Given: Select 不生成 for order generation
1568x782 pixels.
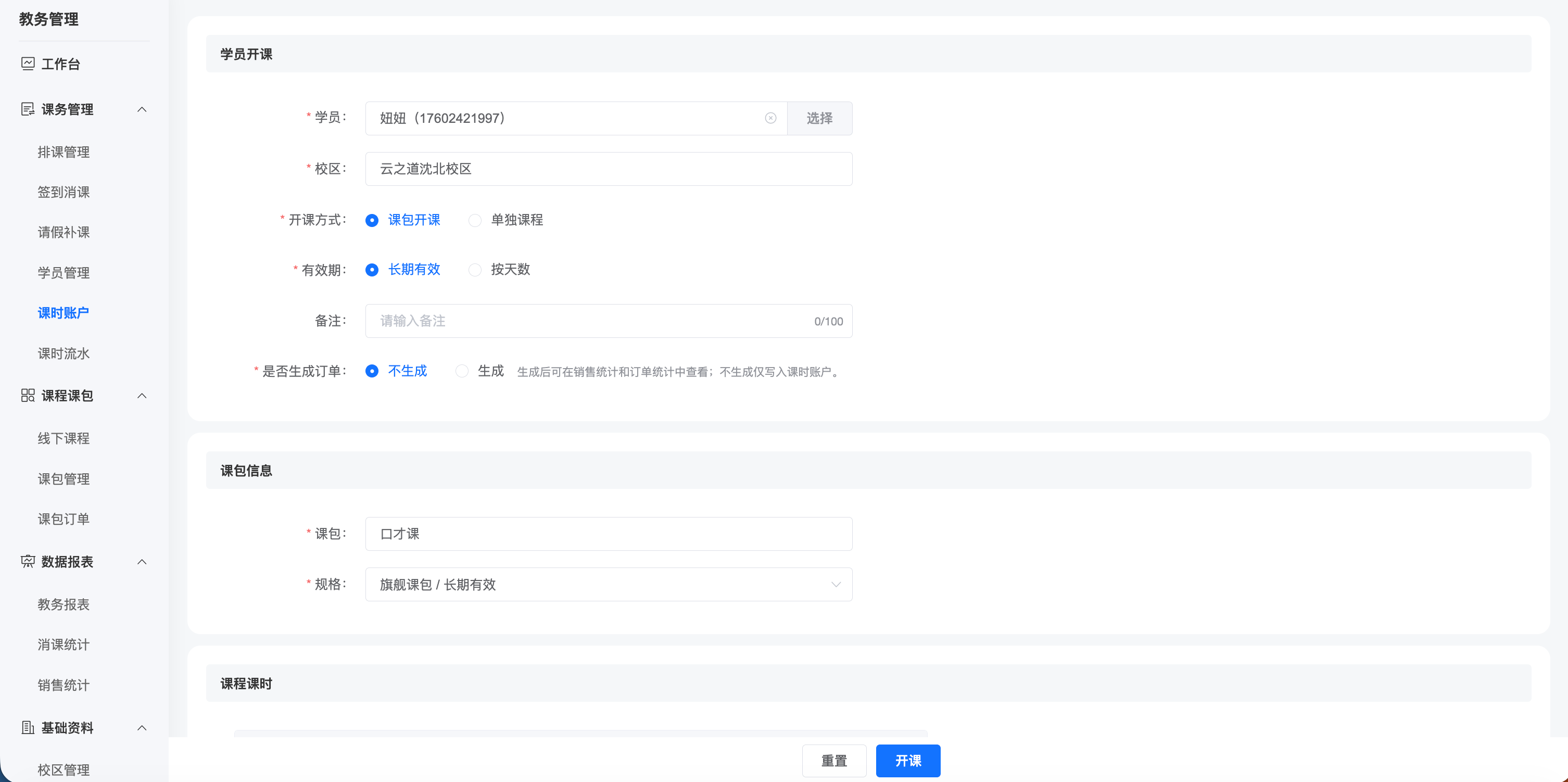Looking at the screenshot, I should point(396,371).
